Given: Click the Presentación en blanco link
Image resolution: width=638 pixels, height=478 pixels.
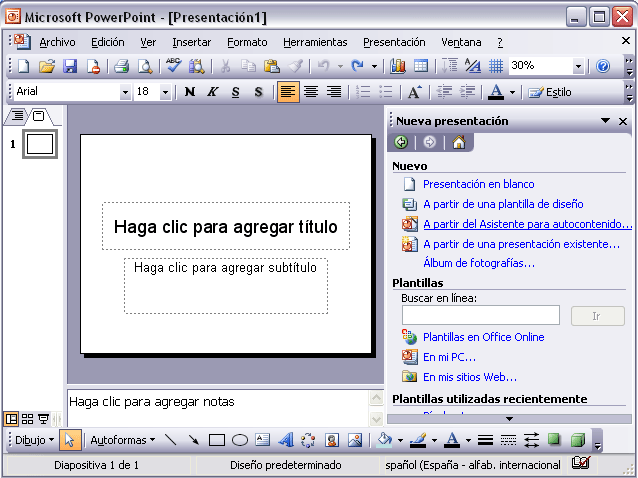Looking at the screenshot, I should 478,184.
